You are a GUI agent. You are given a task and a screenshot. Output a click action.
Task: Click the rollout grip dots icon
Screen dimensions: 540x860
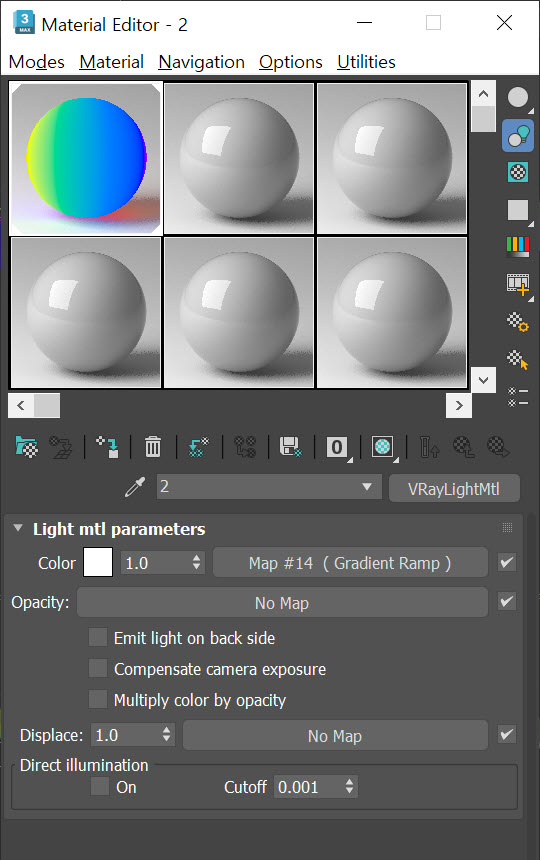click(x=507, y=528)
